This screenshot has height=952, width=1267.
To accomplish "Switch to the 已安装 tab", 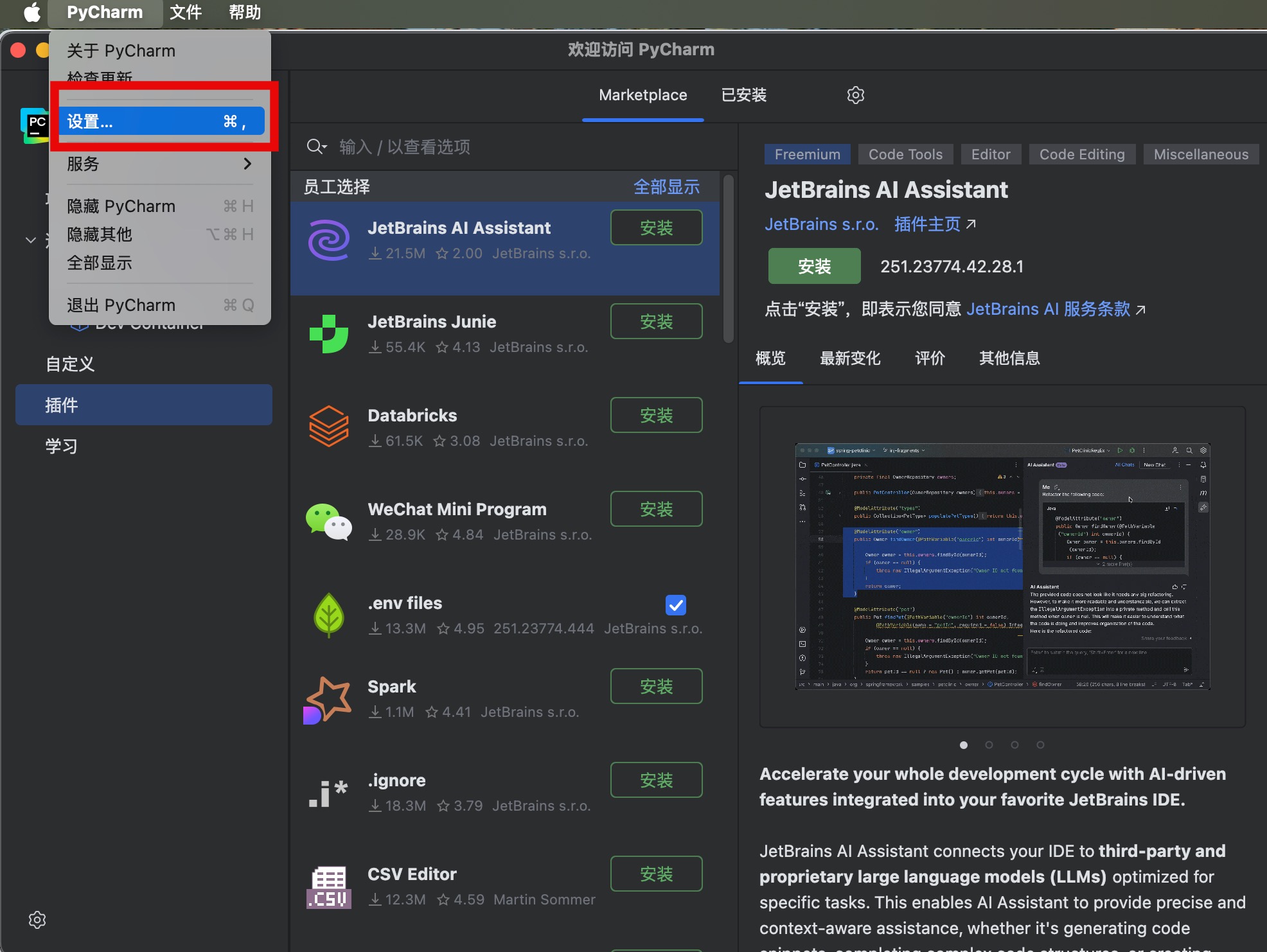I will click(x=743, y=95).
